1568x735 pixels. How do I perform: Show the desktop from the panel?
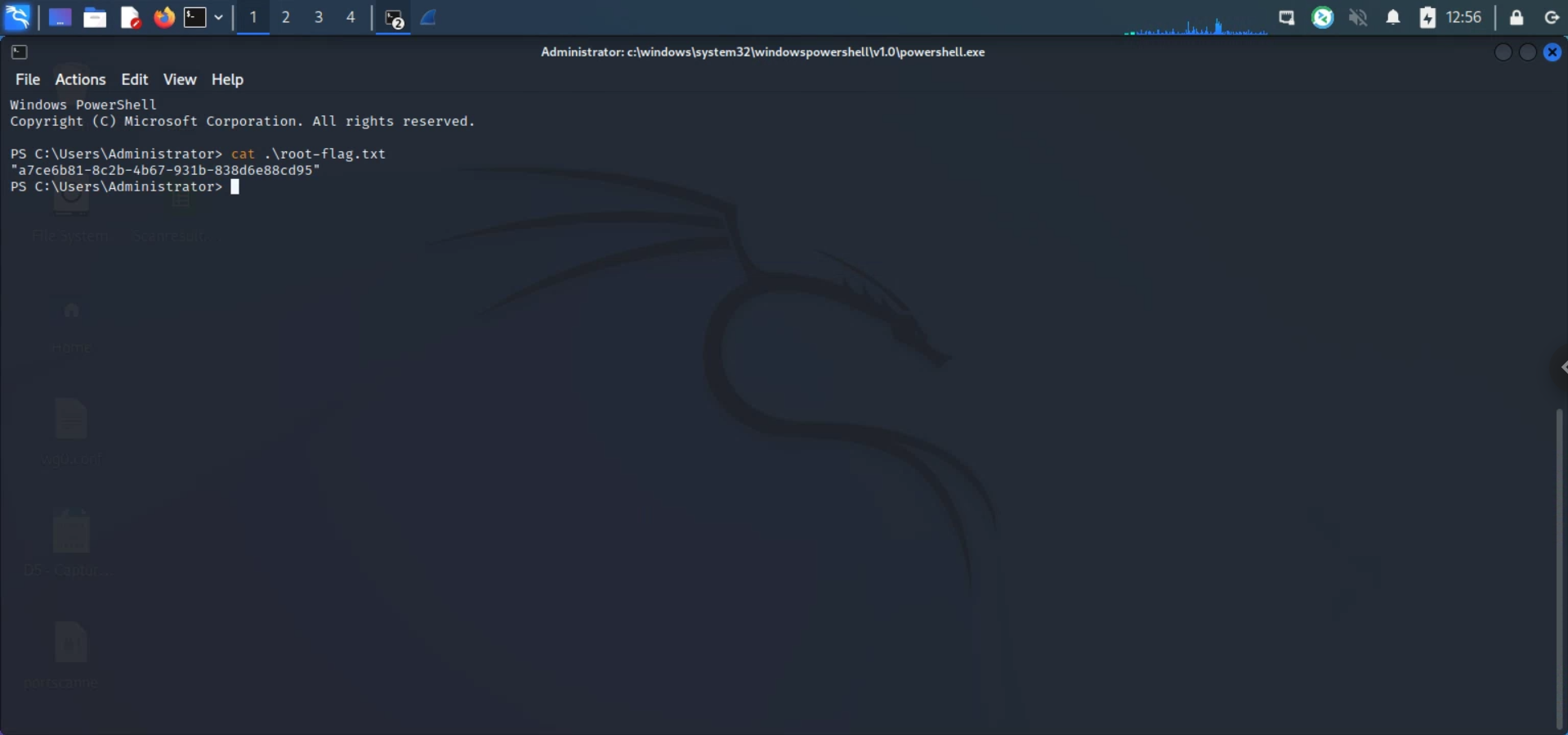[60, 17]
